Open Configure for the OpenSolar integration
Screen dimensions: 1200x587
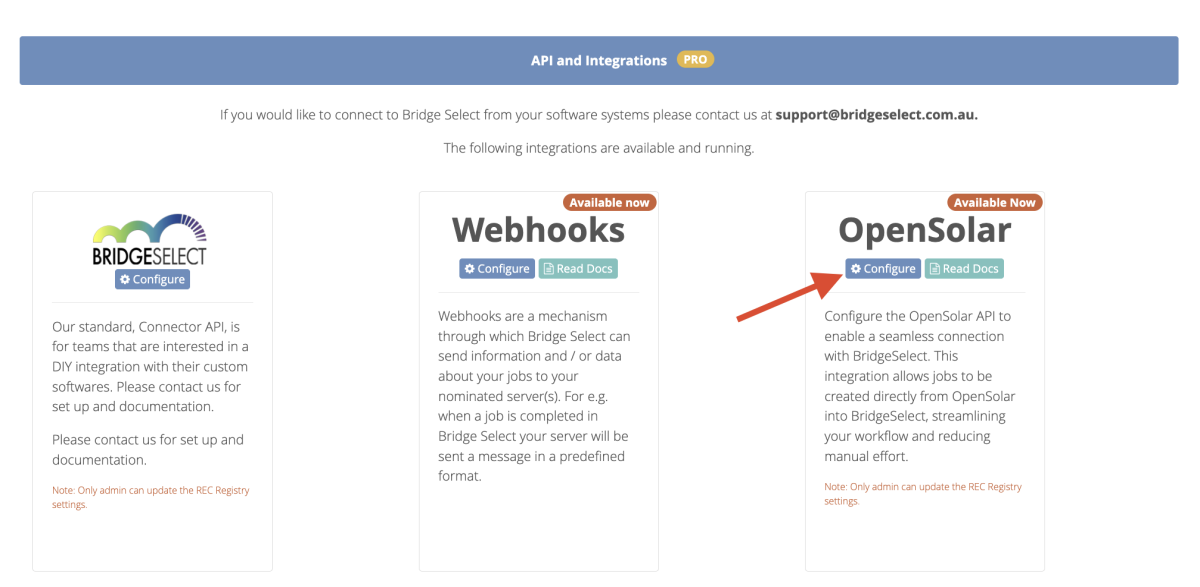[883, 269]
